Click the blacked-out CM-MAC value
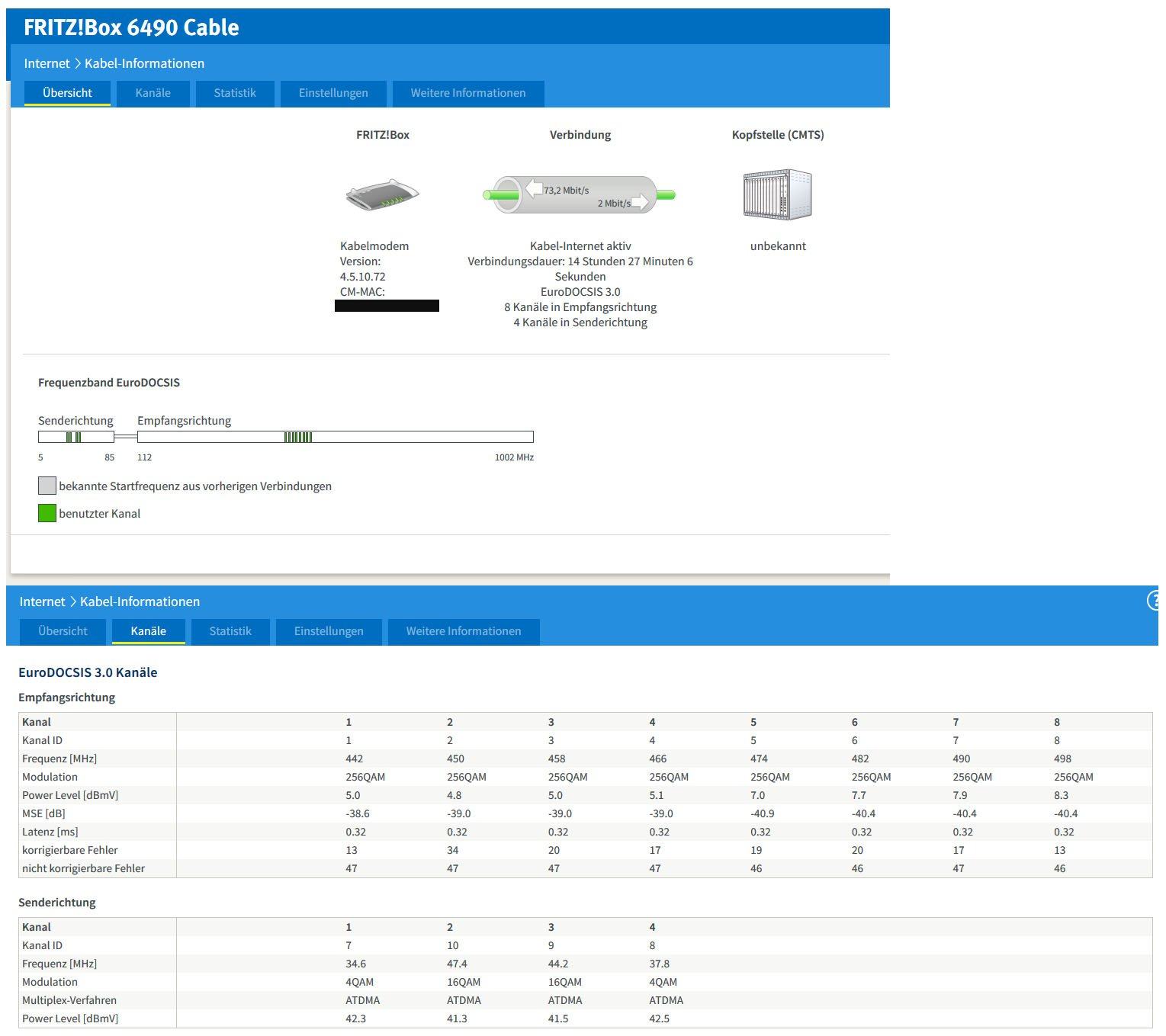This screenshot has height=1036, width=1166. (x=387, y=306)
